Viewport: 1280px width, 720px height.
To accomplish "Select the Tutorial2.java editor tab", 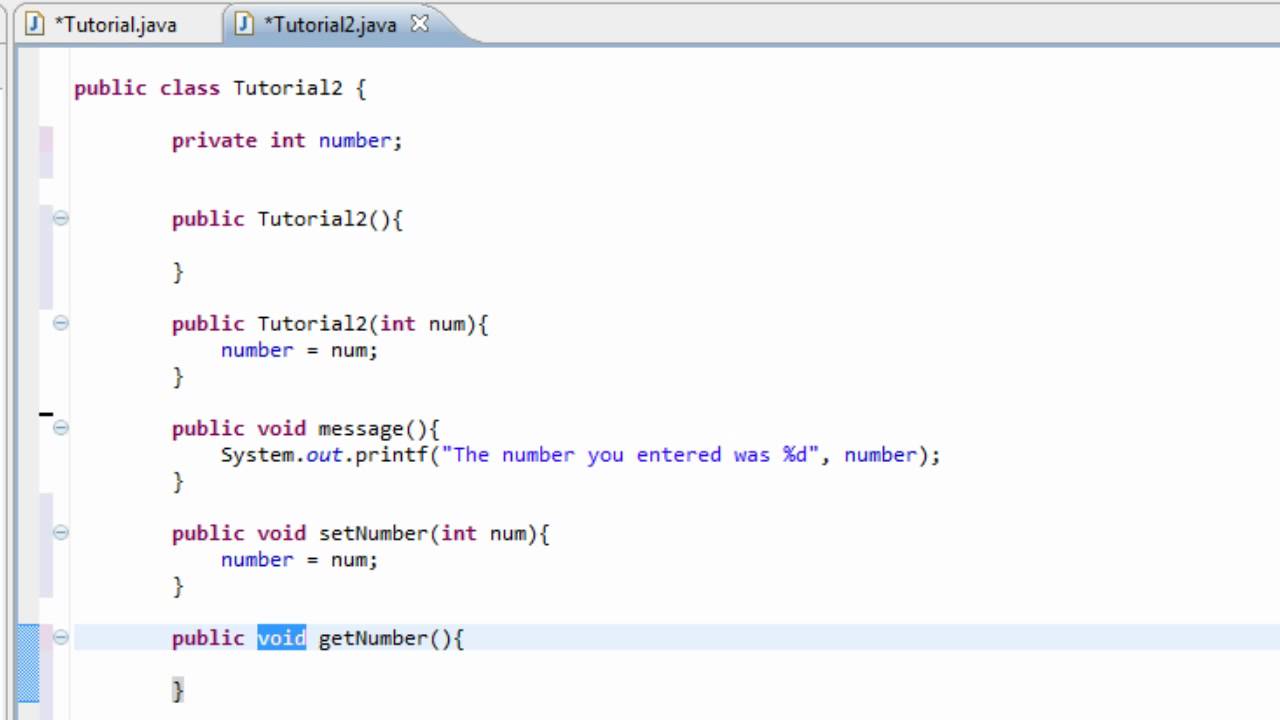I will coord(329,25).
